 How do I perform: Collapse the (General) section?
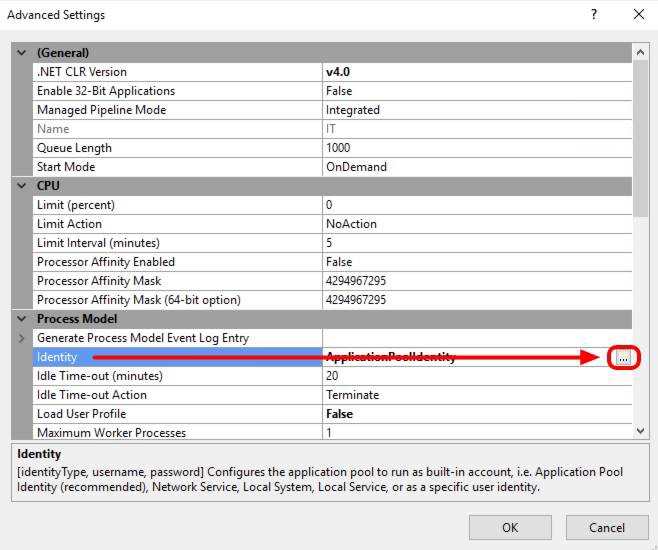(22, 53)
